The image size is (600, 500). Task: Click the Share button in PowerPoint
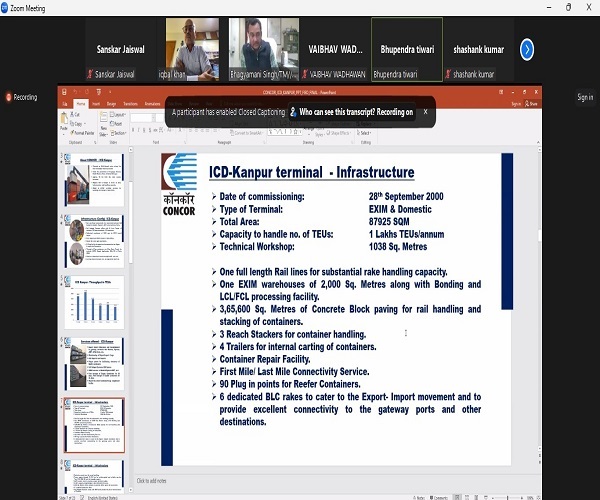tap(532, 104)
